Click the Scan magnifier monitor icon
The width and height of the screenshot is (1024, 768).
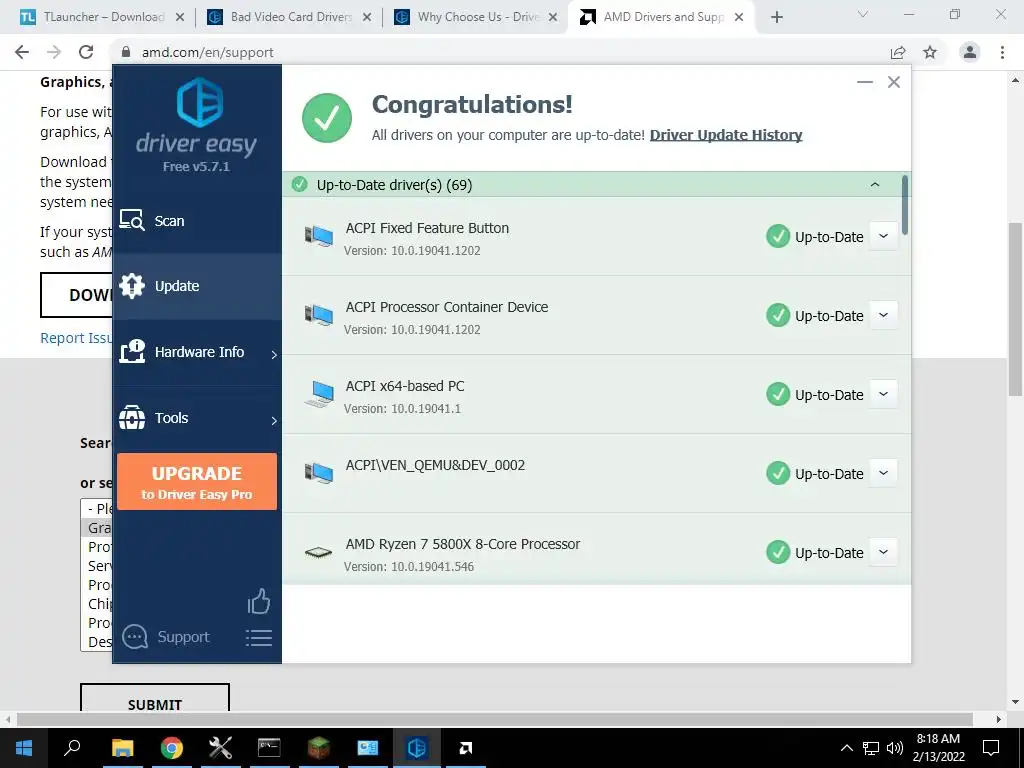click(x=132, y=221)
